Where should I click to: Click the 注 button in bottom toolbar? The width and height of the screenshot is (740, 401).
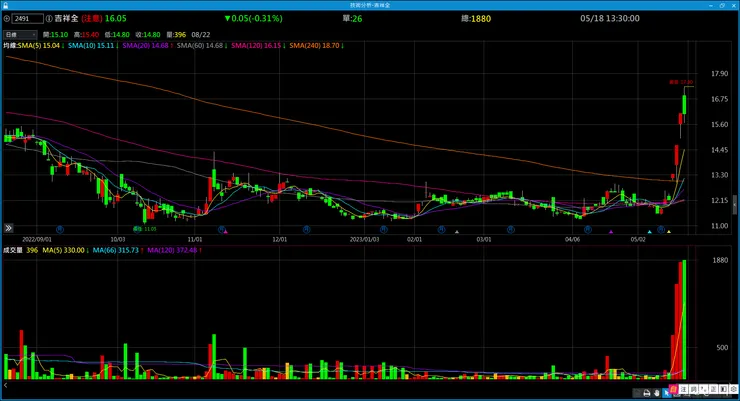click(x=683, y=389)
